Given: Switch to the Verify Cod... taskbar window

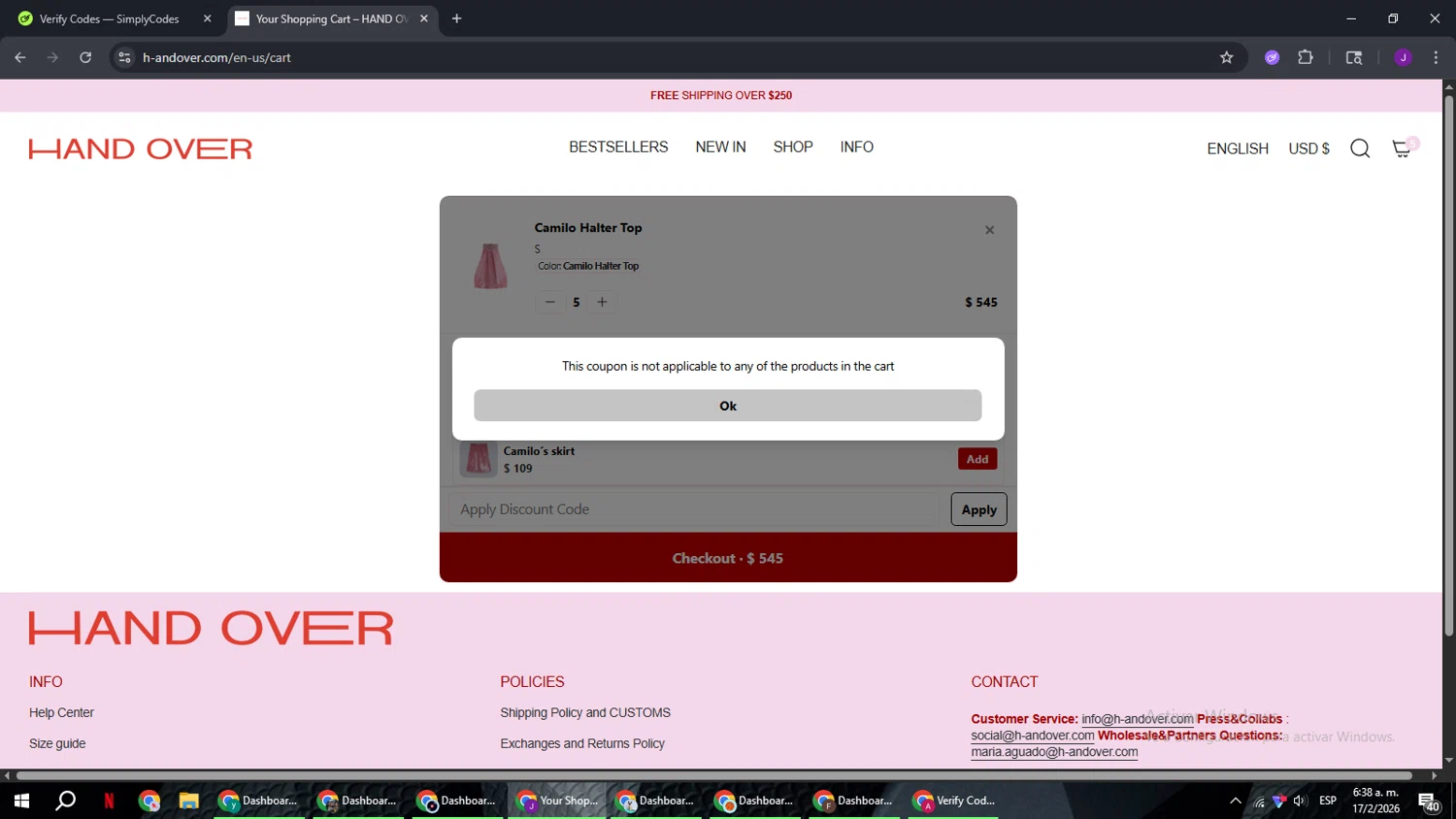Looking at the screenshot, I should click(954, 801).
